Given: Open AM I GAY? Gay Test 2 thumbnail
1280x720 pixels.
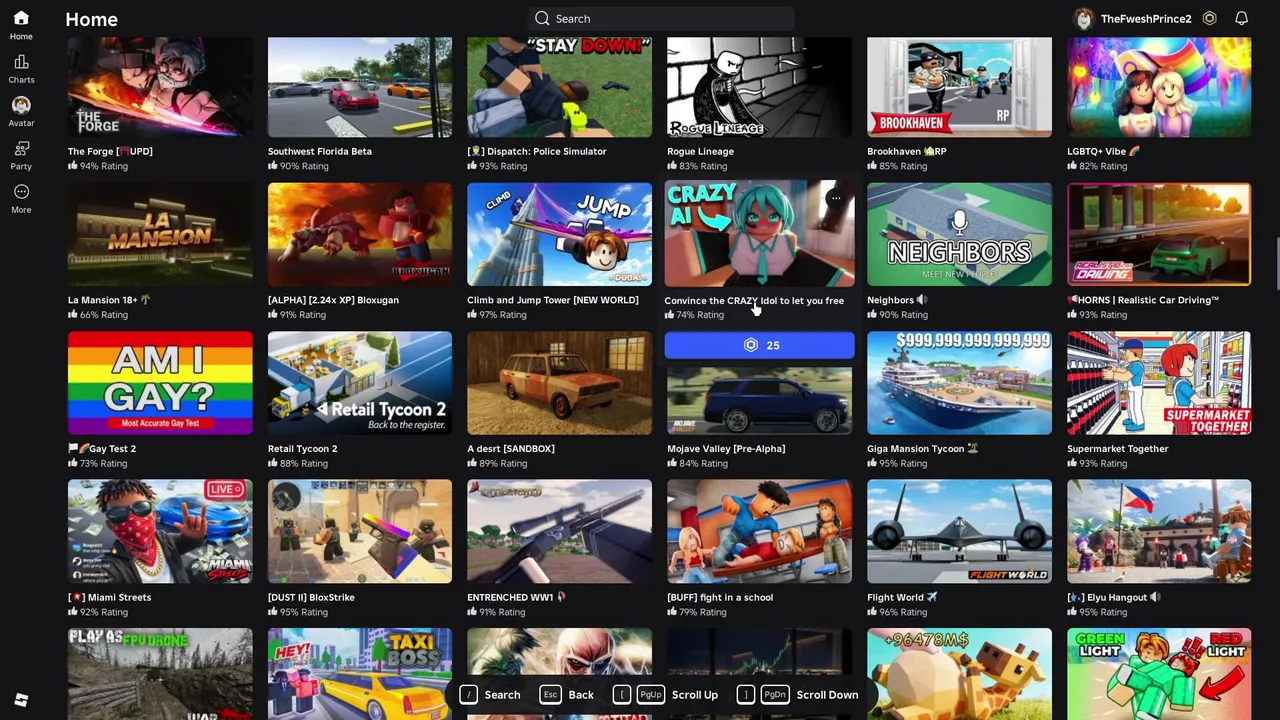Looking at the screenshot, I should 160,383.
